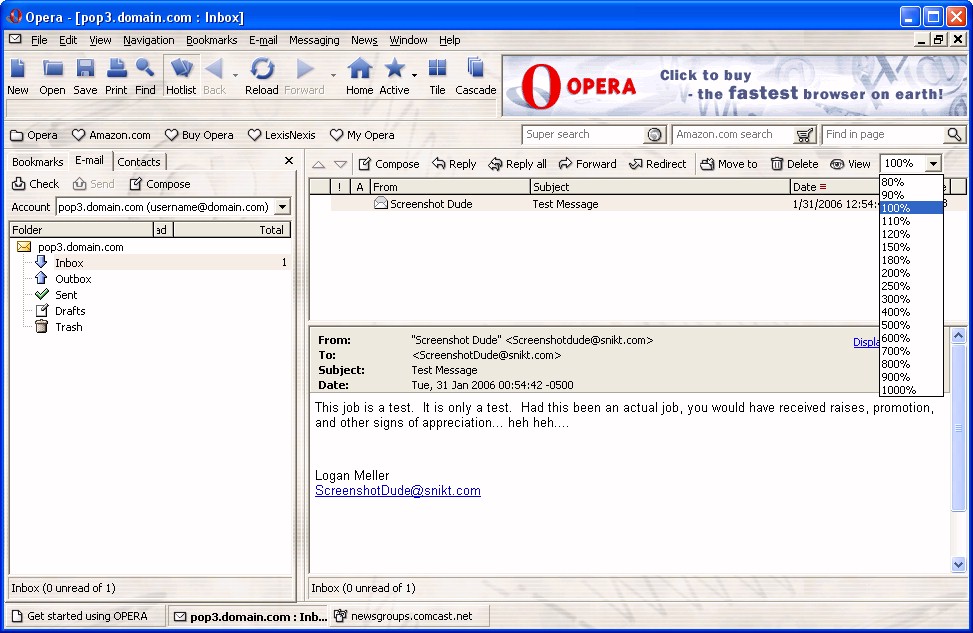Select the Inbox folder
973x633 pixels.
pos(69,263)
